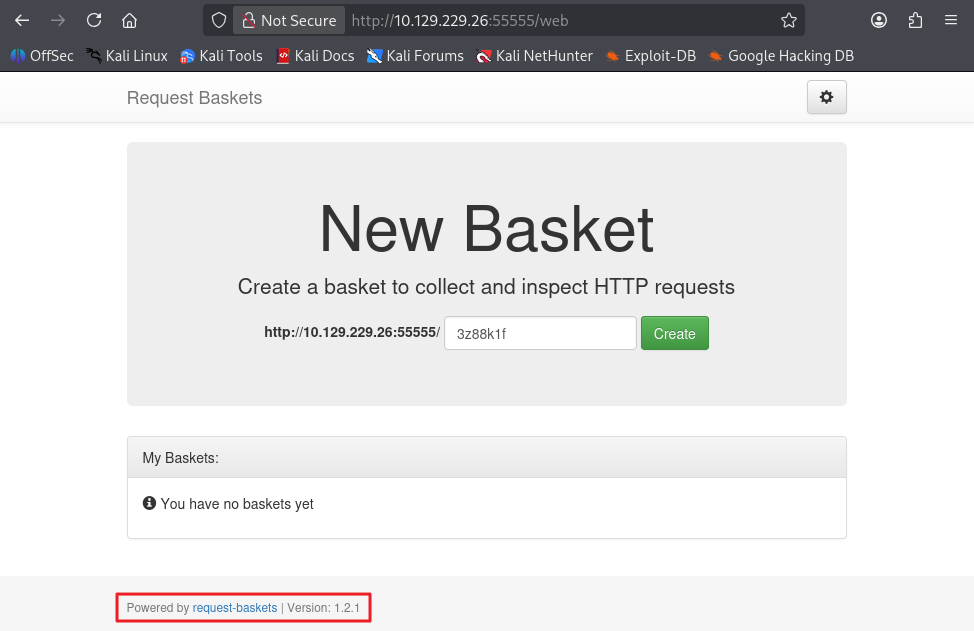Open the Firefox account icon
The height and width of the screenshot is (631, 974).
coord(879,20)
